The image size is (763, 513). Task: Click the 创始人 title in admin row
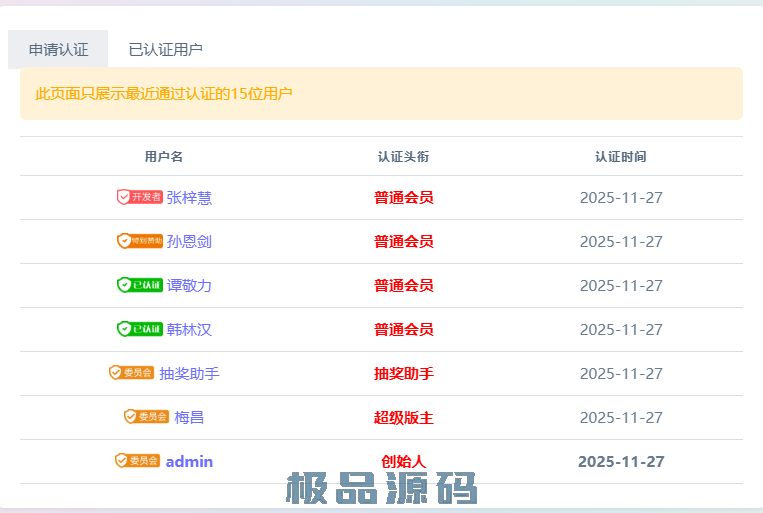pyautogui.click(x=403, y=462)
